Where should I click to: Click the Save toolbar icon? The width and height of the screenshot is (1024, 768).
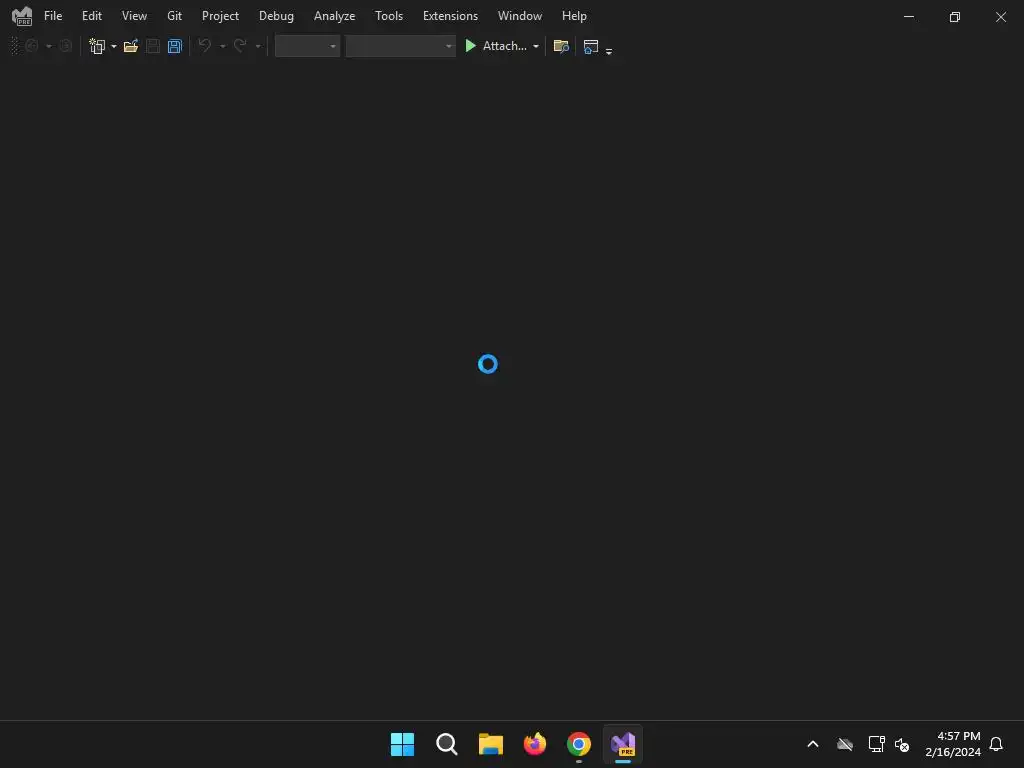153,46
